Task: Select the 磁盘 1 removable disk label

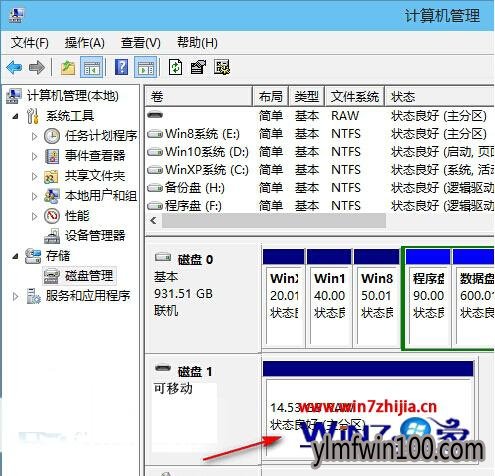Action: [195, 371]
